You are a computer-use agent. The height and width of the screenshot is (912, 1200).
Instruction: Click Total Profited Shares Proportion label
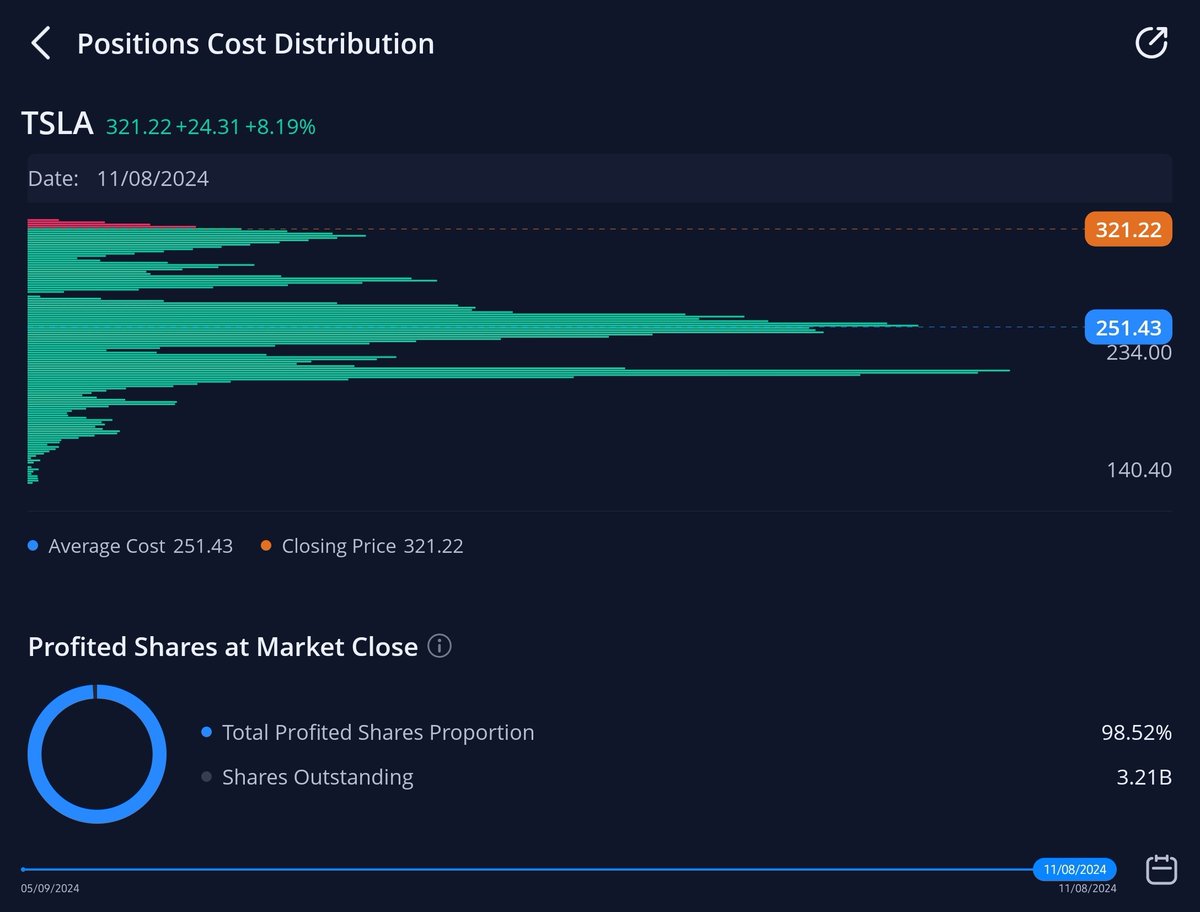[378, 732]
